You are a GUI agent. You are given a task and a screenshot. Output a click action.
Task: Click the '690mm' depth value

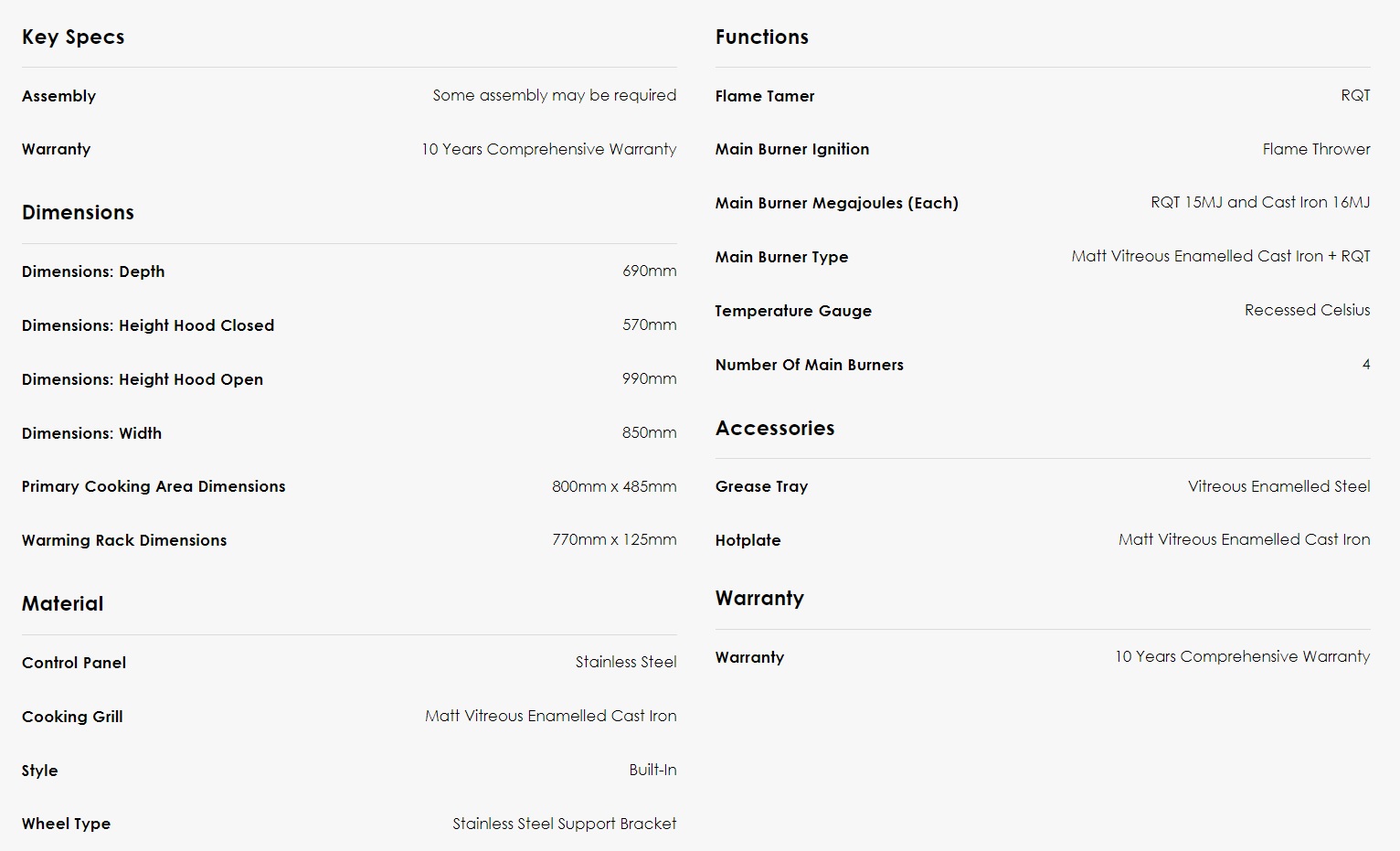click(650, 271)
